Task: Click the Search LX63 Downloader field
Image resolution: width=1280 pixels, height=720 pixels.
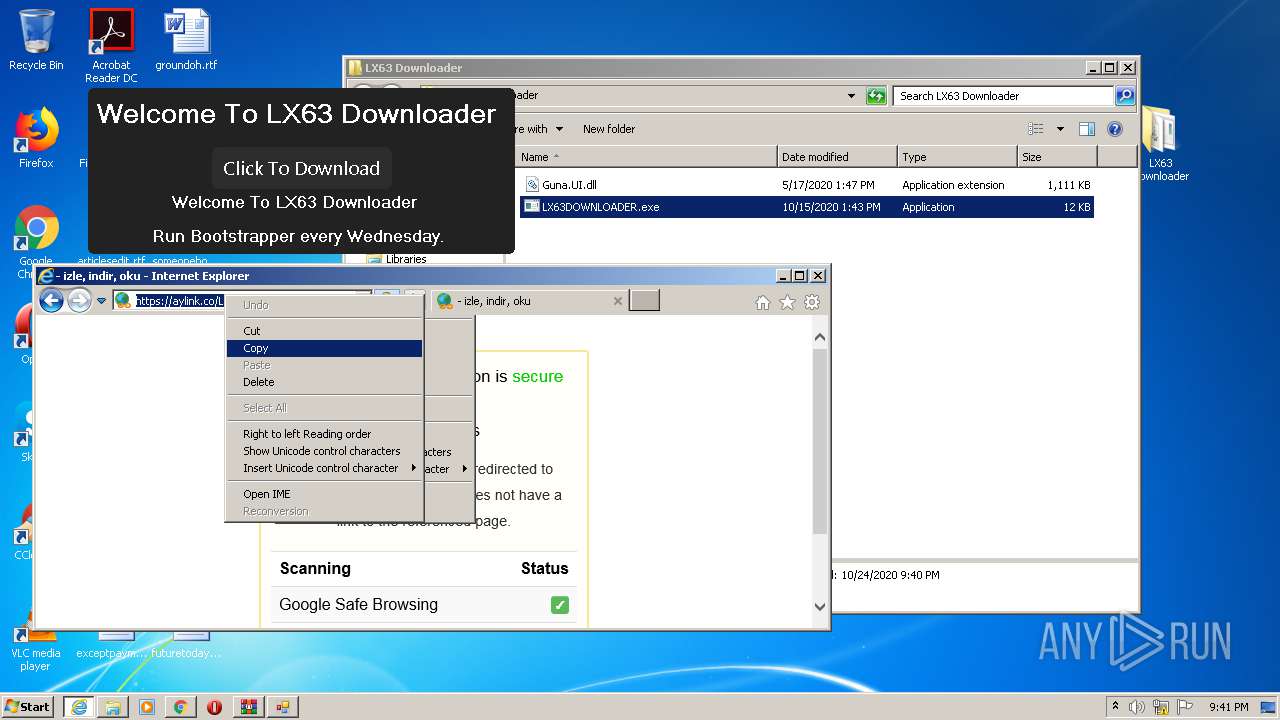Action: coord(1003,96)
